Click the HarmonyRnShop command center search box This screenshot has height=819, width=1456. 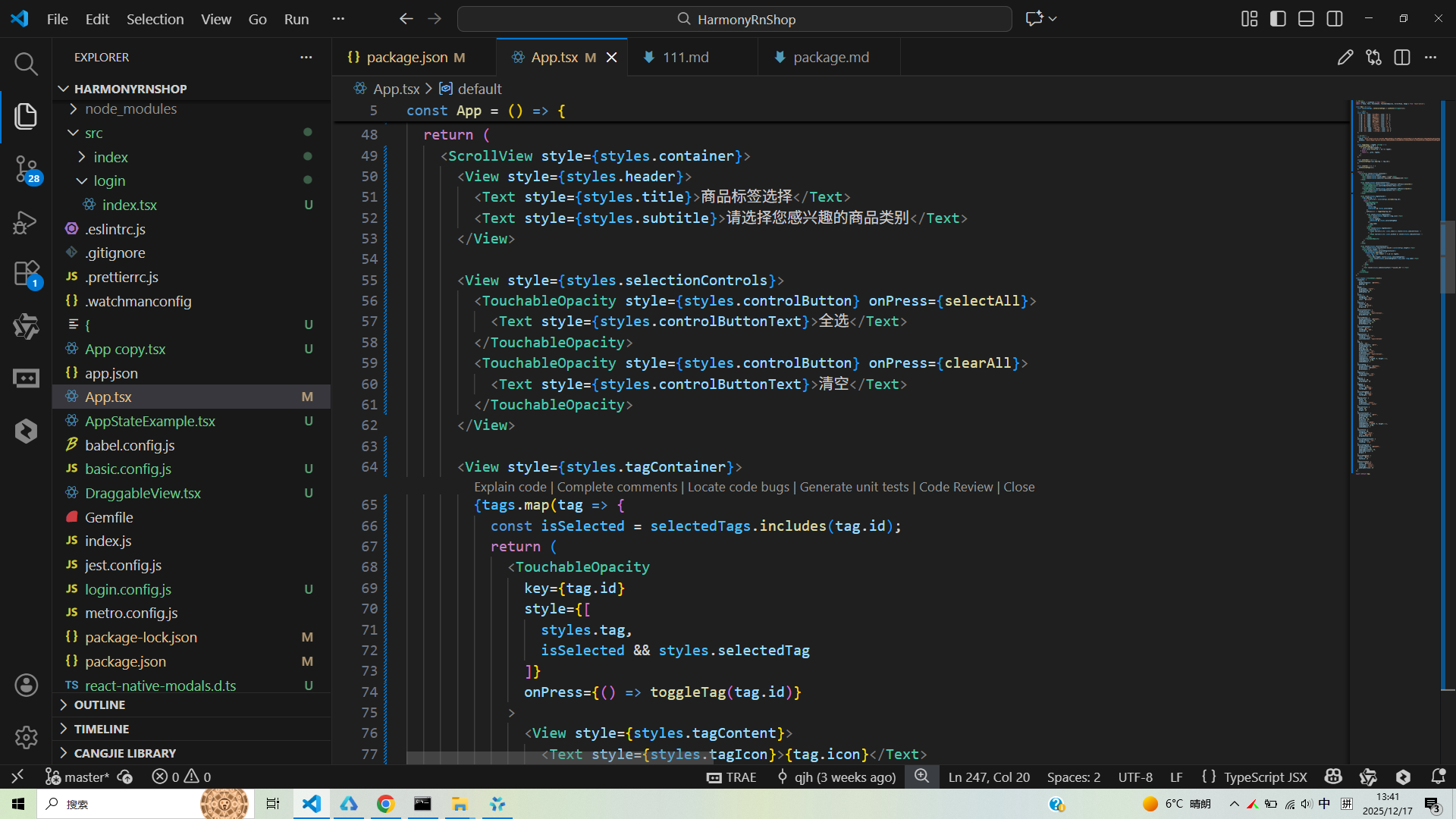click(734, 19)
